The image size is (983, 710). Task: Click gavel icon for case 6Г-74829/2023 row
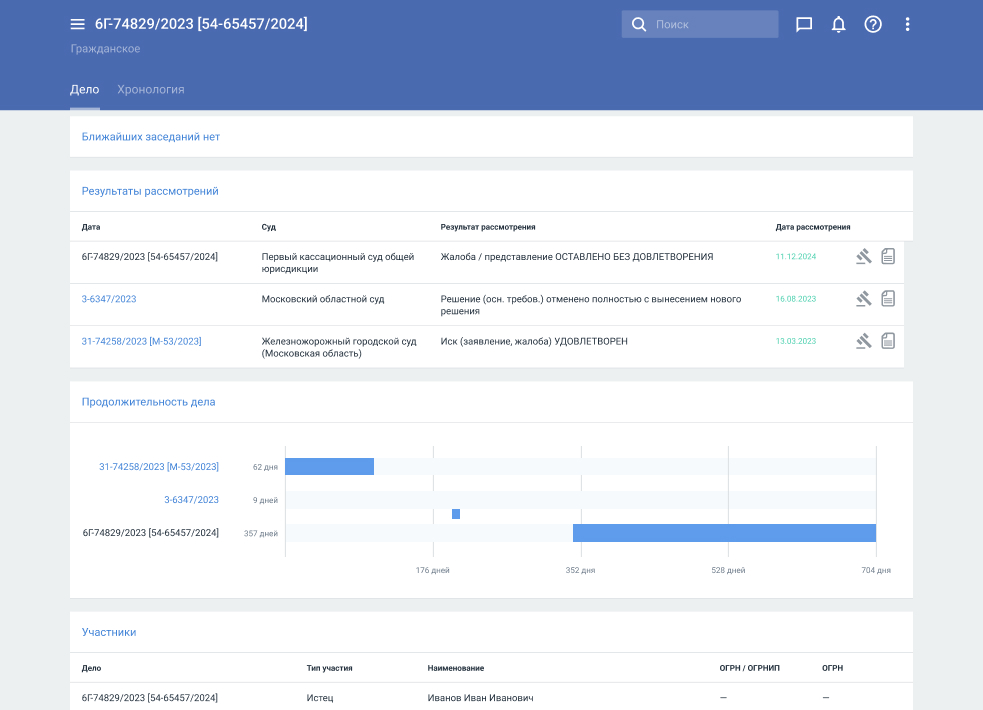864,257
